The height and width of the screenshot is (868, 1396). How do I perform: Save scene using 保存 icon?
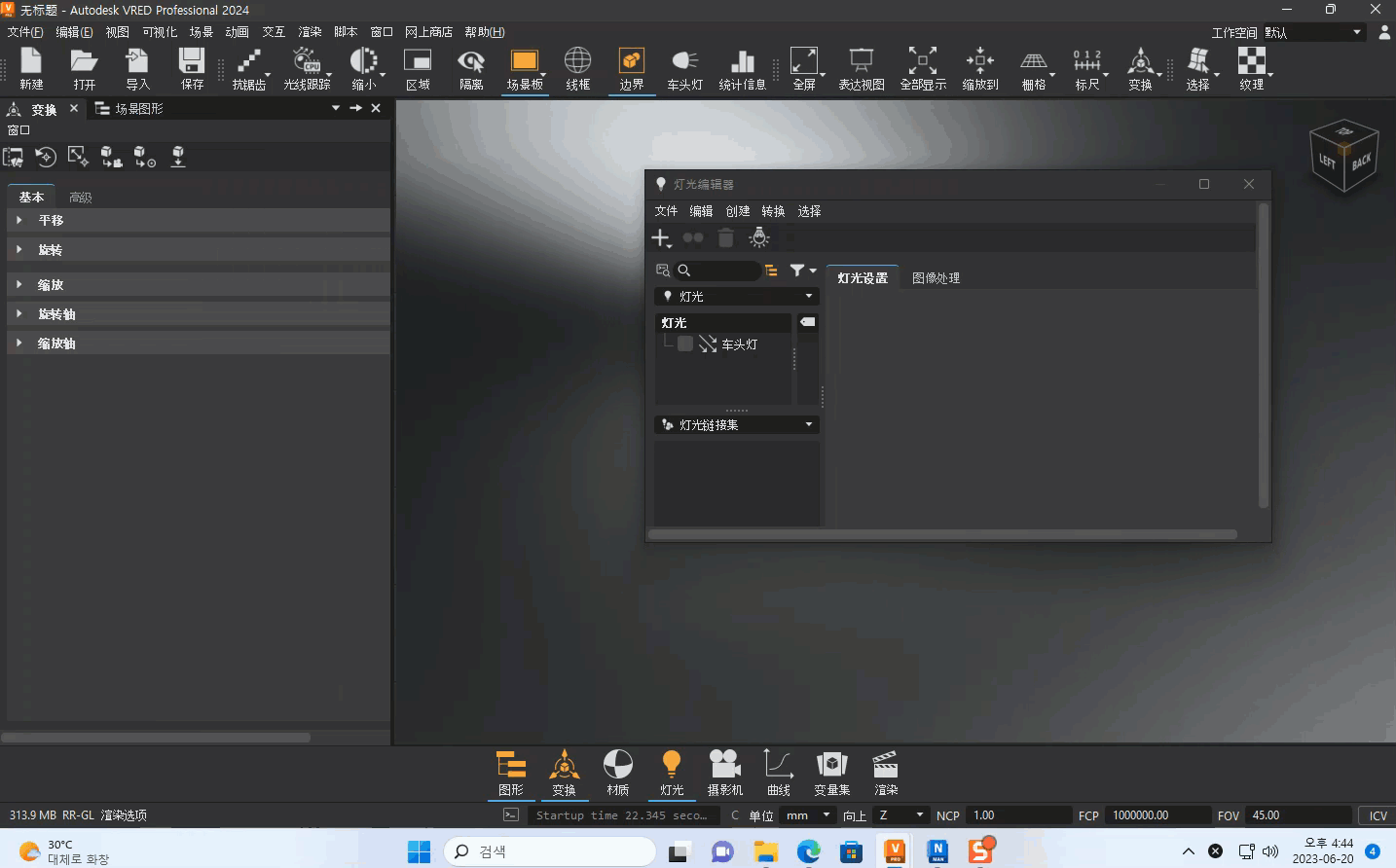[x=192, y=69]
